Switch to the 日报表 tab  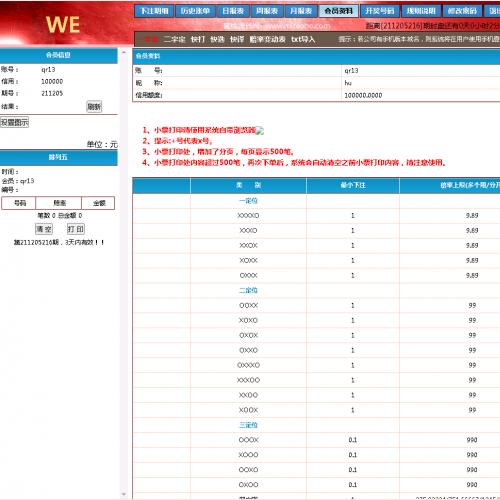[233, 11]
